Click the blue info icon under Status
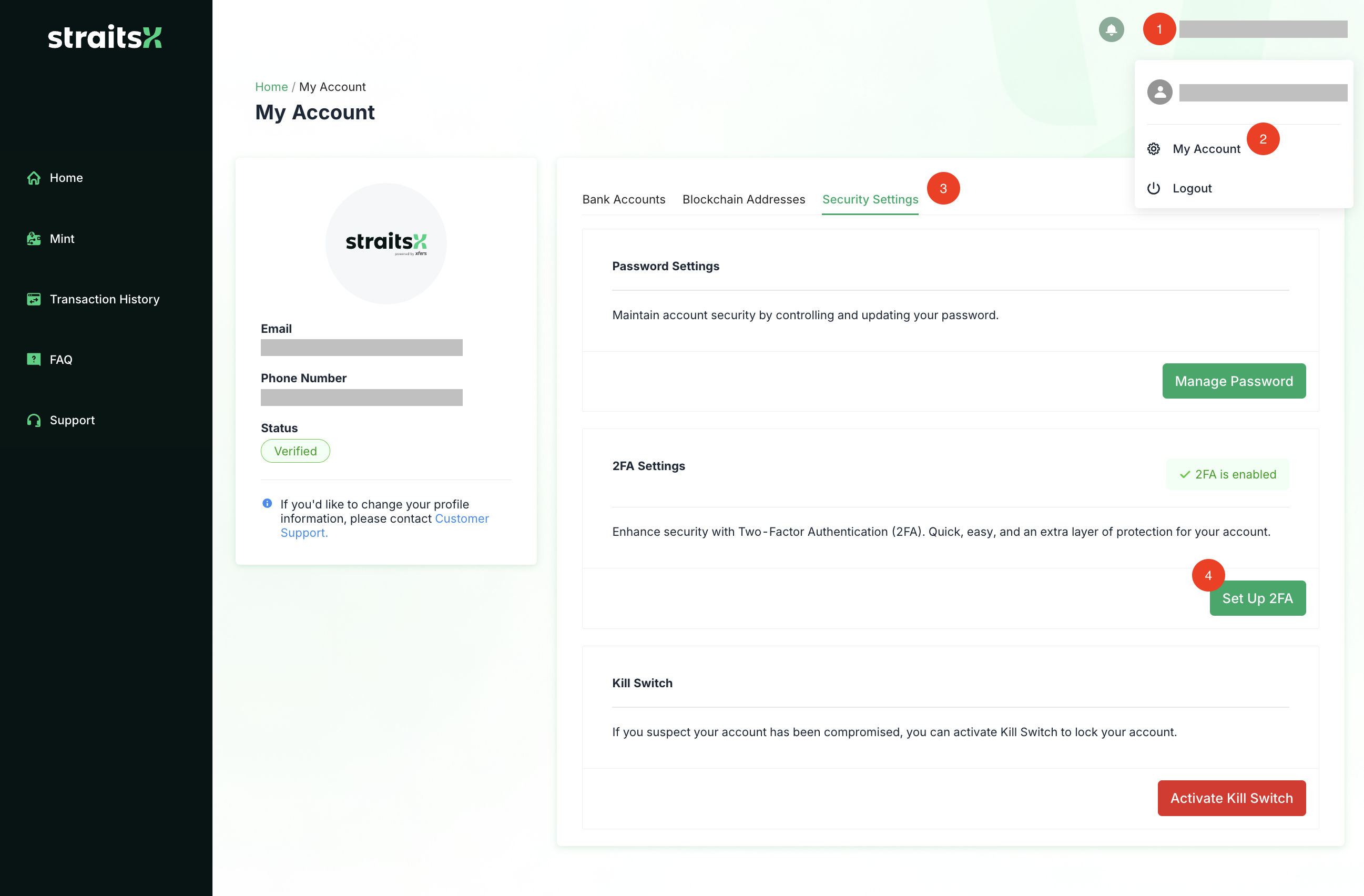This screenshot has height=896, width=1364. pyautogui.click(x=267, y=503)
